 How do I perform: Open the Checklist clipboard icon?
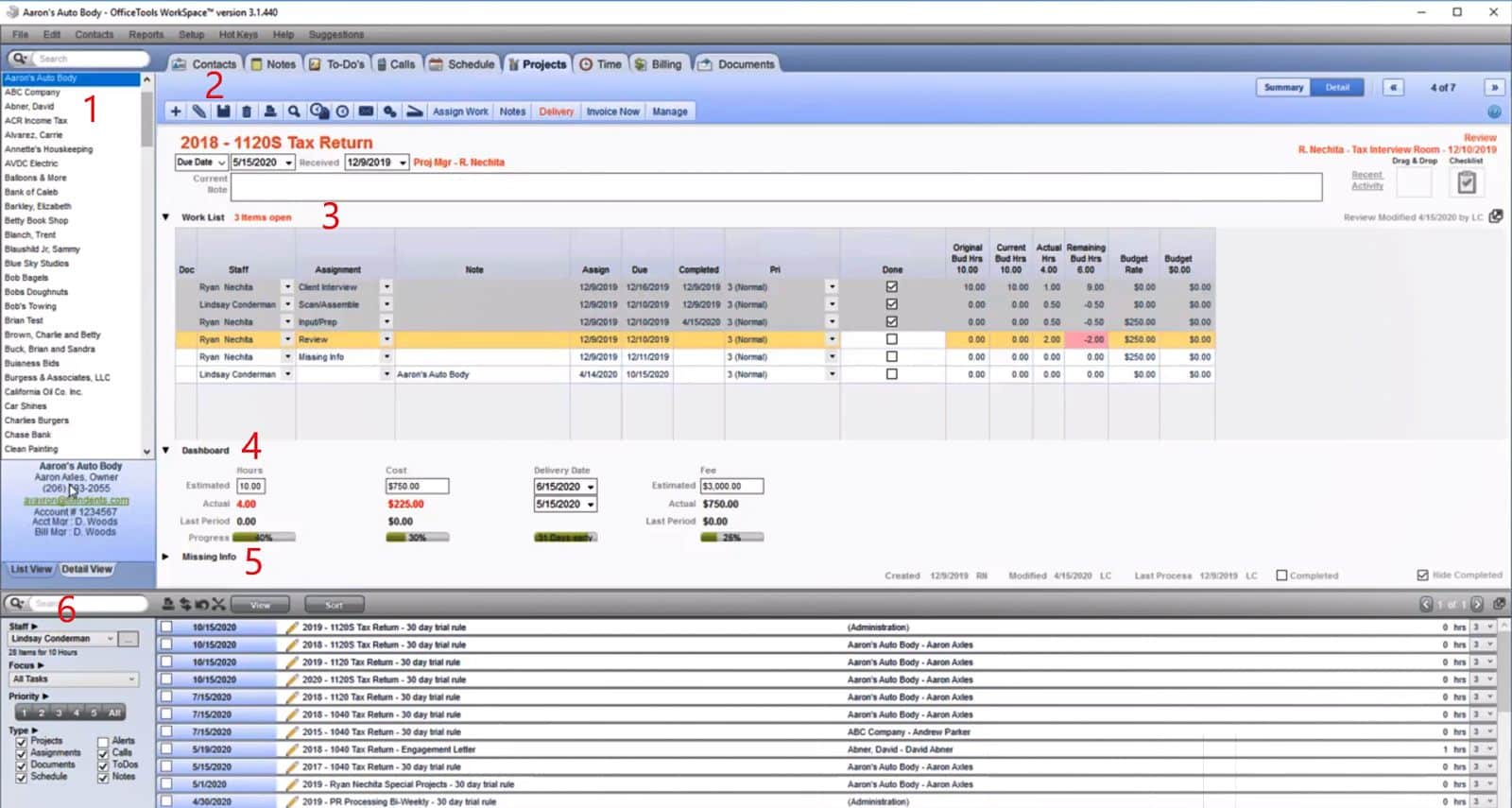[1466, 182]
